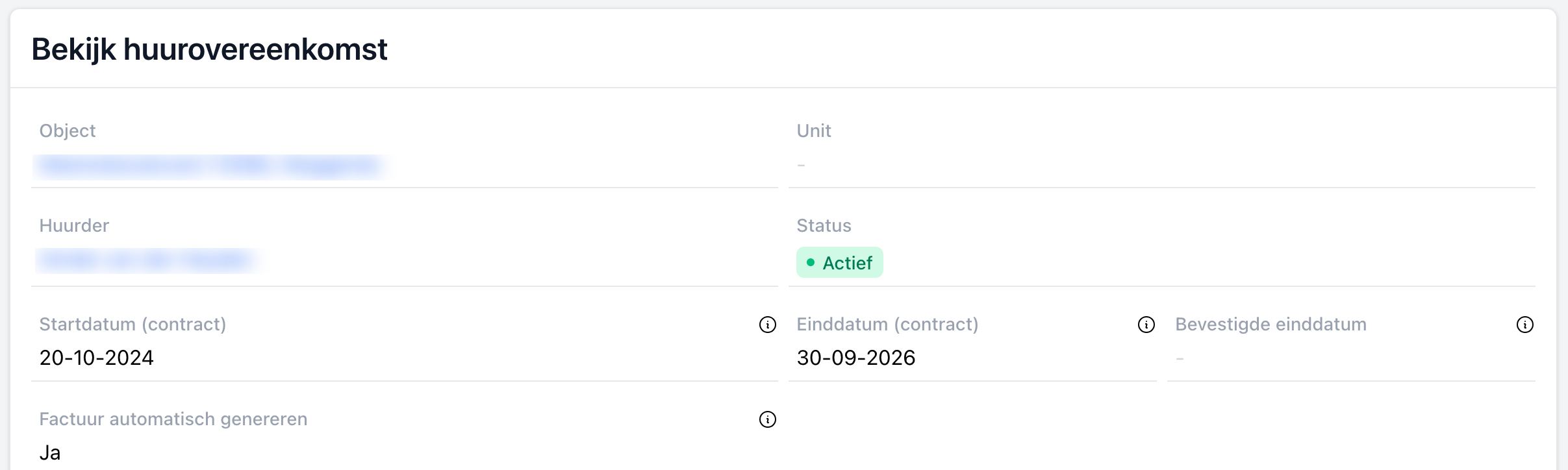This screenshot has height=470, width=1568.
Task: Click info icon for Factuur automatisch genereren
Action: (767, 419)
